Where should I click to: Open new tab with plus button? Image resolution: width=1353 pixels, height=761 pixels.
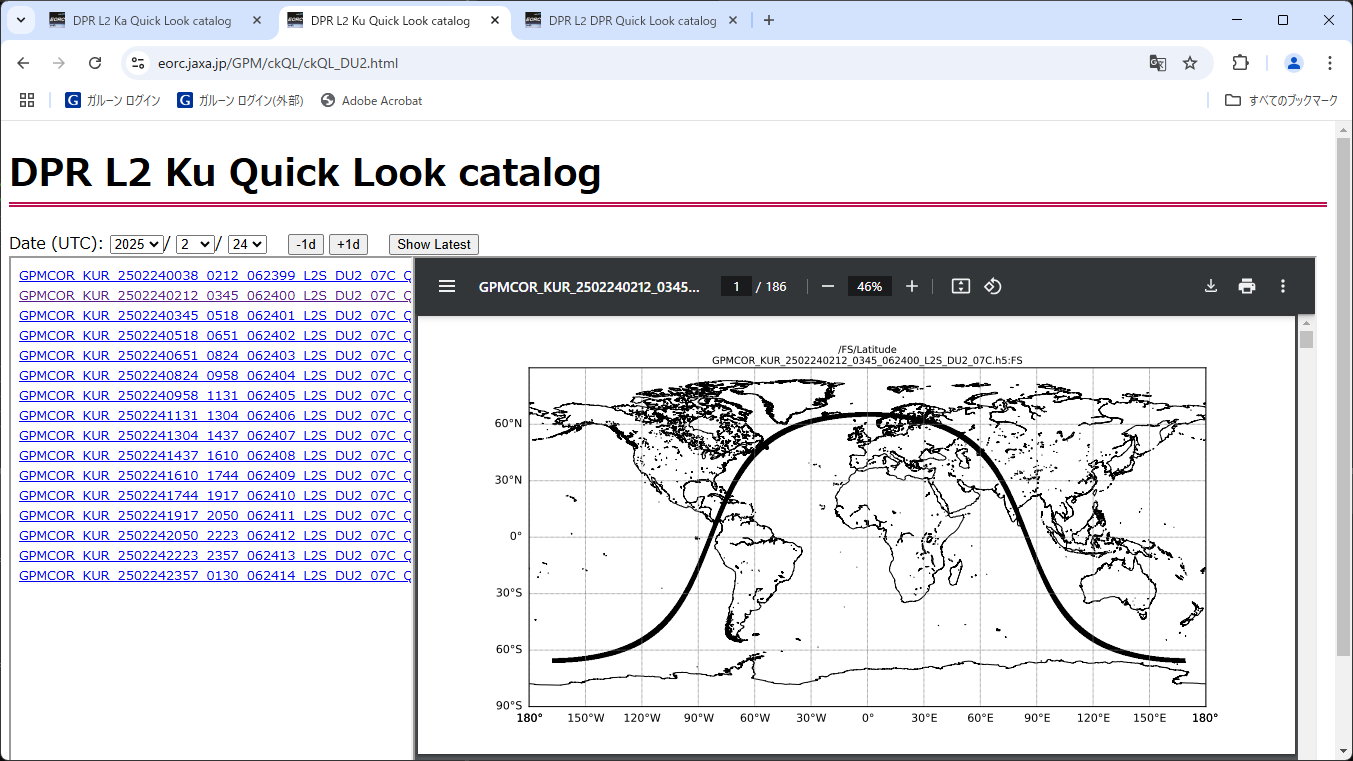point(768,20)
